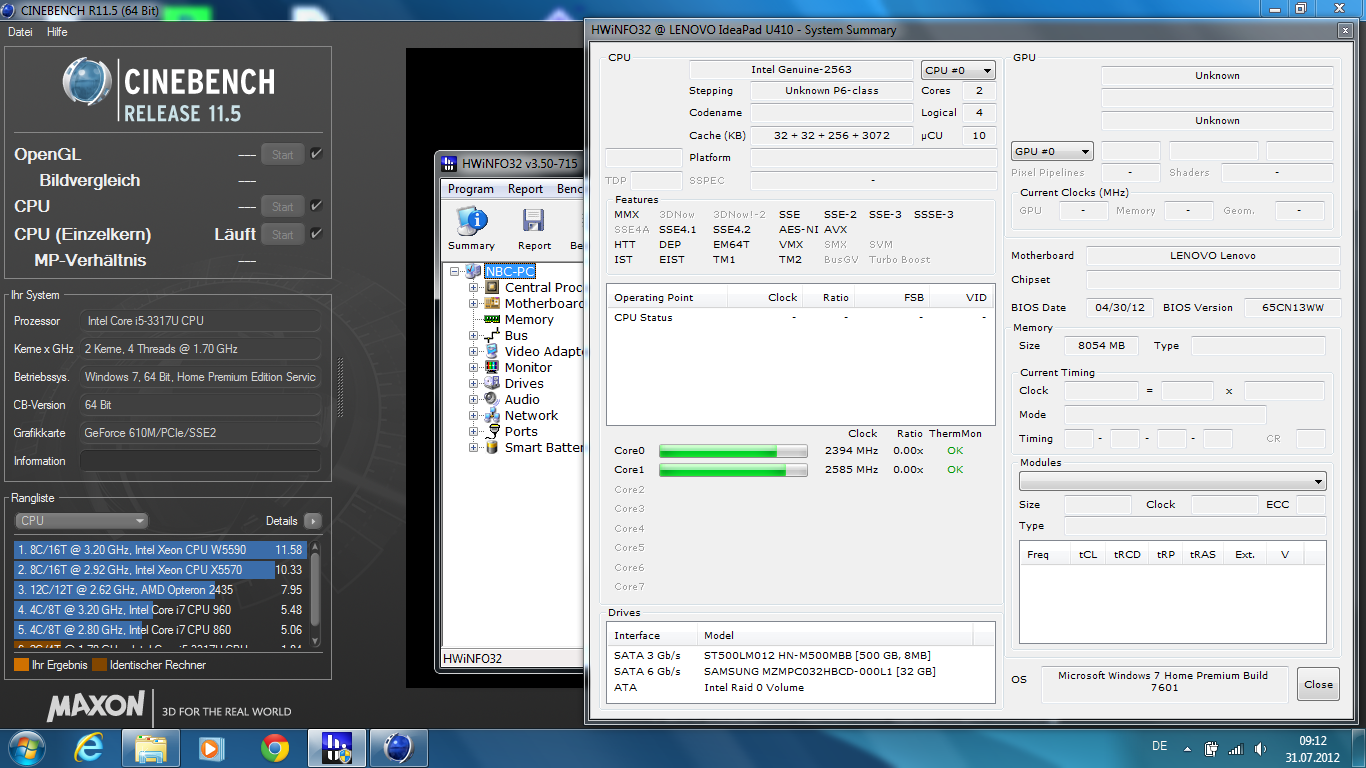Open the Hilfe menu in Cinebench
Viewport: 1366px width, 768px height.
[x=57, y=32]
